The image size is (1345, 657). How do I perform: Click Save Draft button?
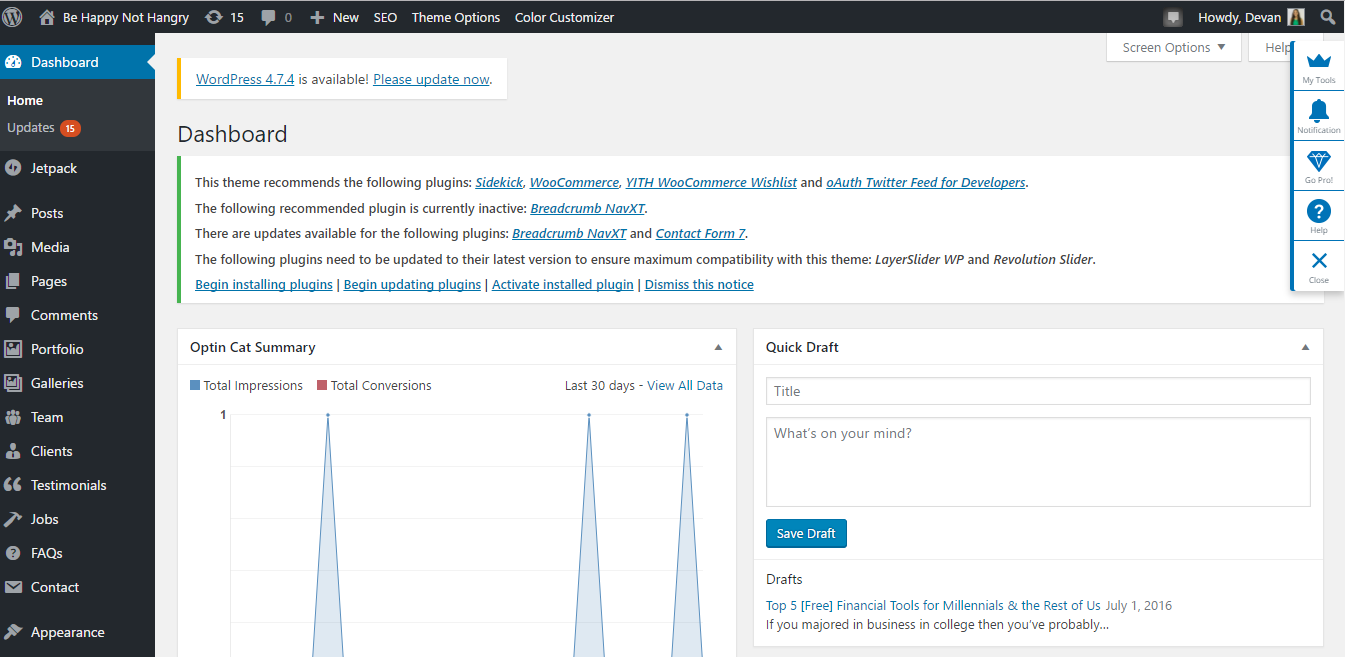point(807,534)
